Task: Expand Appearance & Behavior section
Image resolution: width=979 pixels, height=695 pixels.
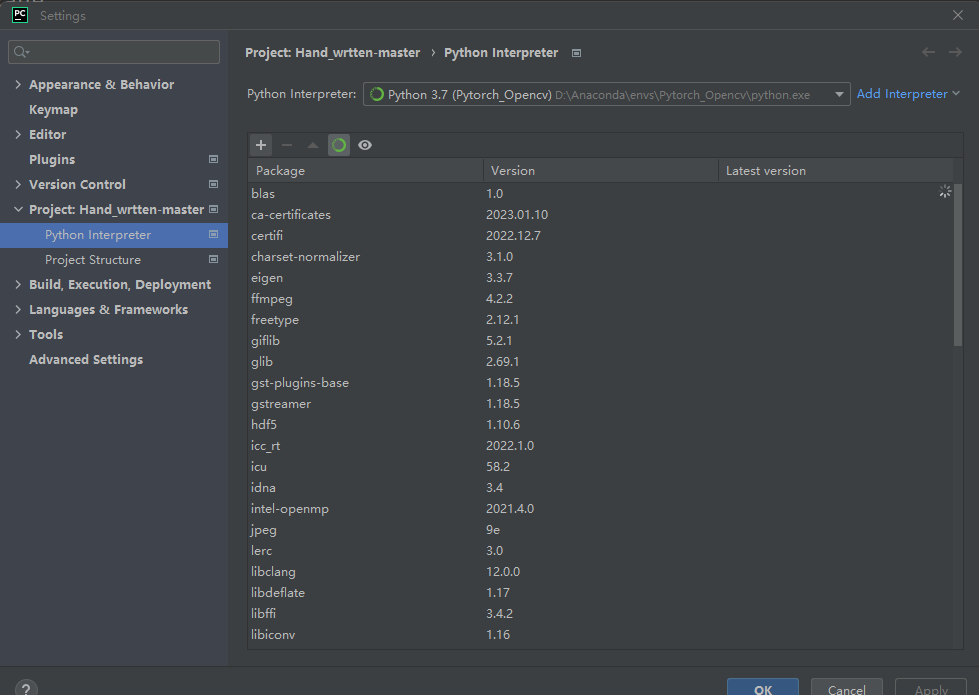Action: [18, 84]
